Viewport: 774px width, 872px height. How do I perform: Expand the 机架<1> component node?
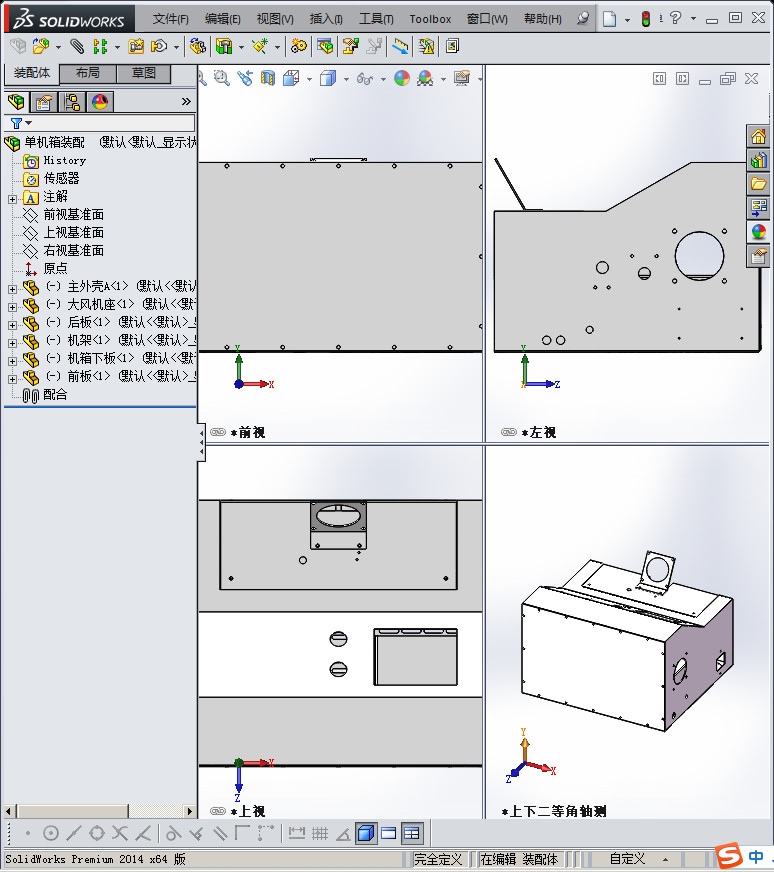(12, 343)
